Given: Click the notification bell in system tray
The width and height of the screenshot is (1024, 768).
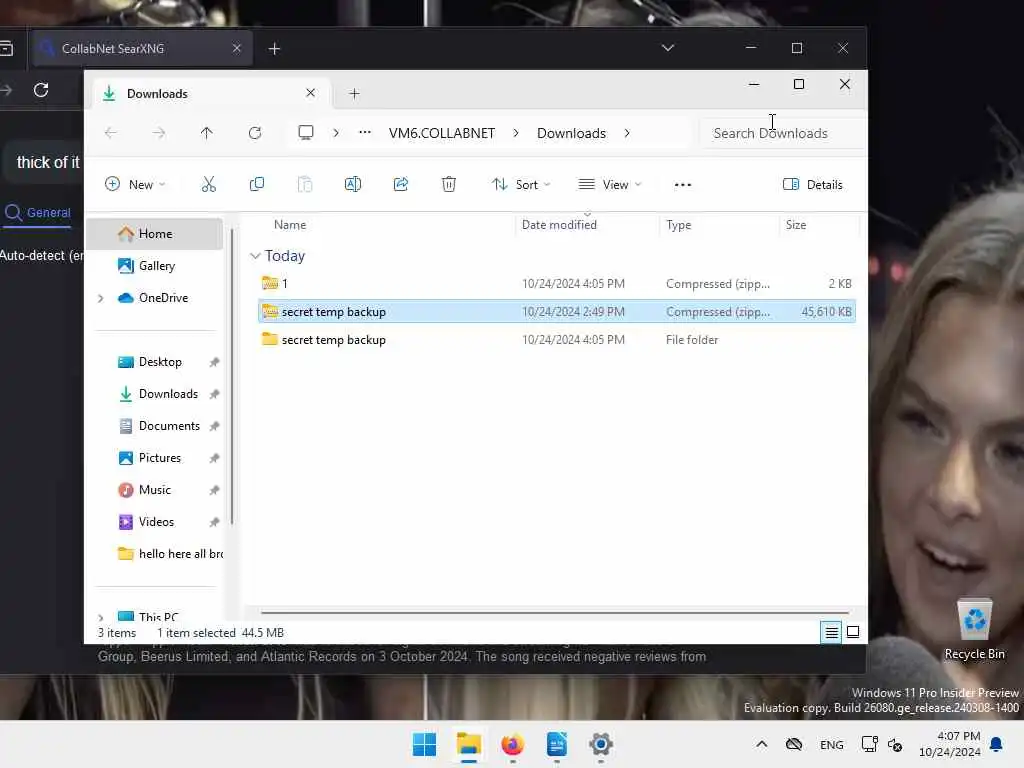Looking at the screenshot, I should (997, 744).
